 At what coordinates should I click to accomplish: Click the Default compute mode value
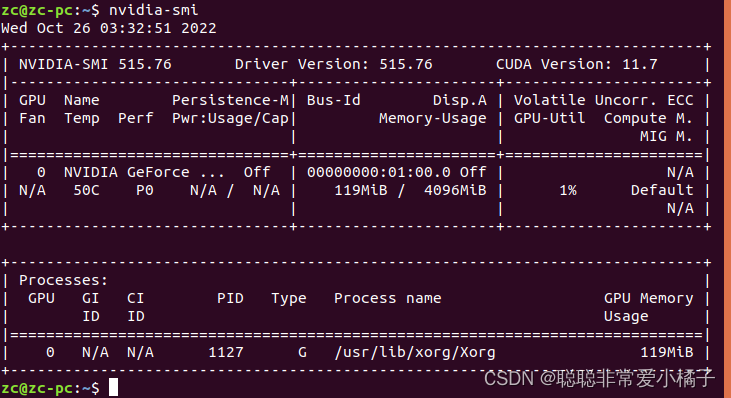point(662,191)
